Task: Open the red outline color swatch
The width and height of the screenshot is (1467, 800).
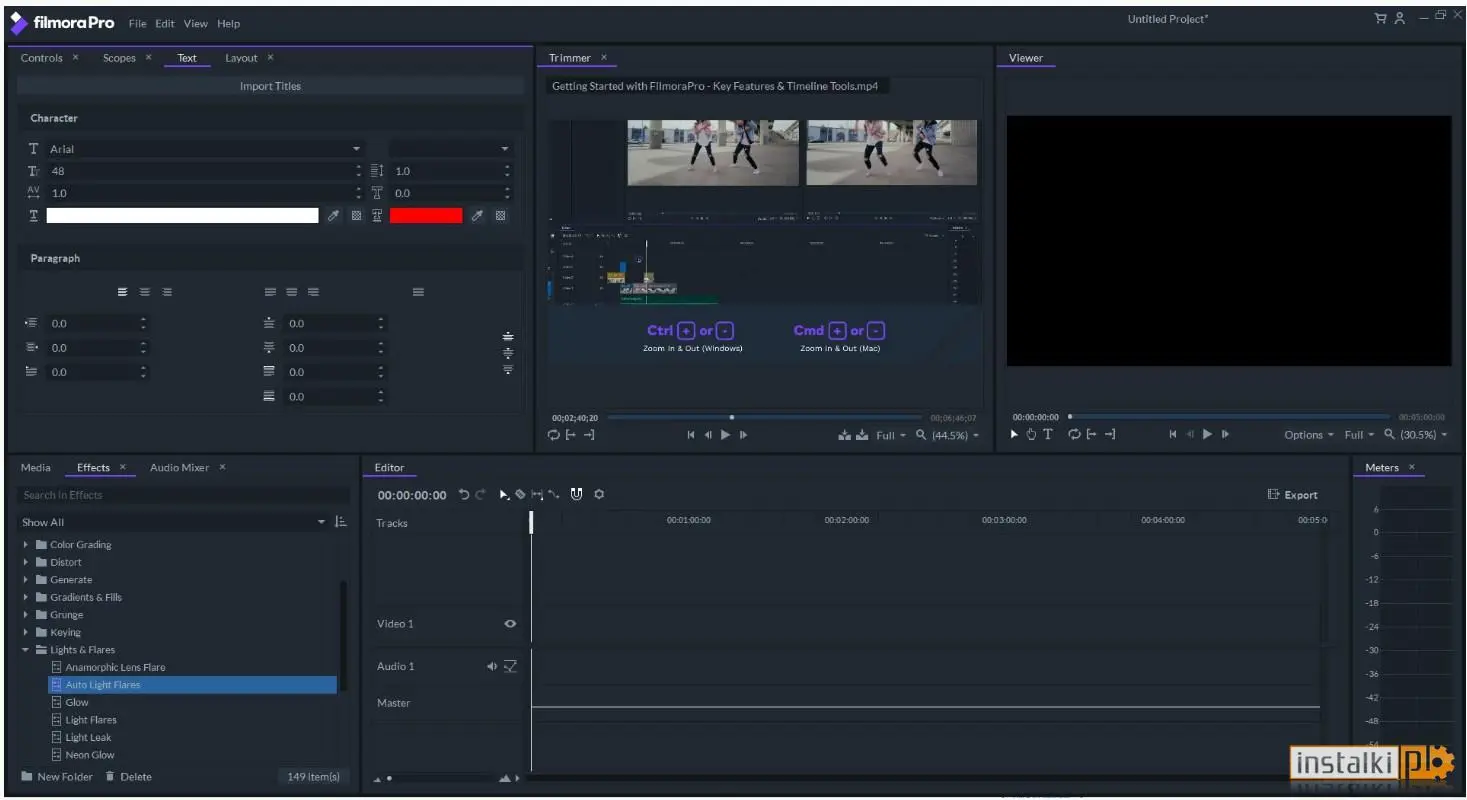Action: tap(426, 216)
